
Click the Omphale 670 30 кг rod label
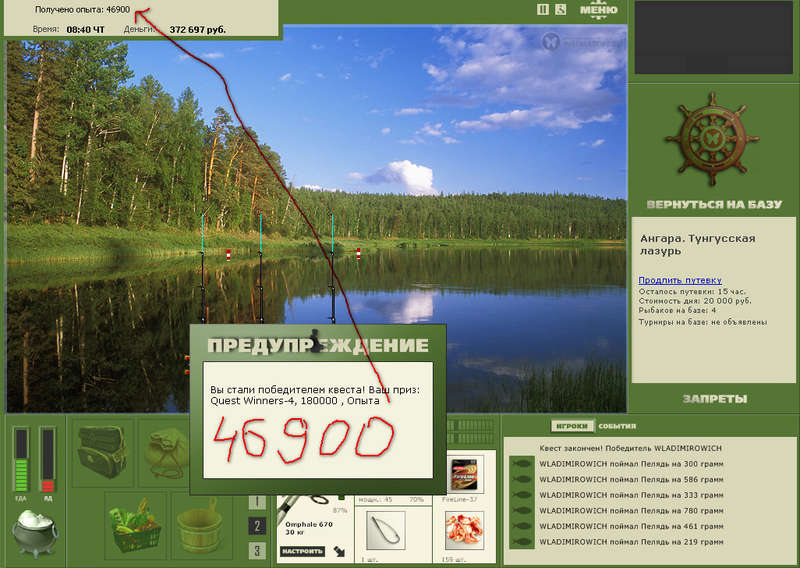[x=309, y=529]
